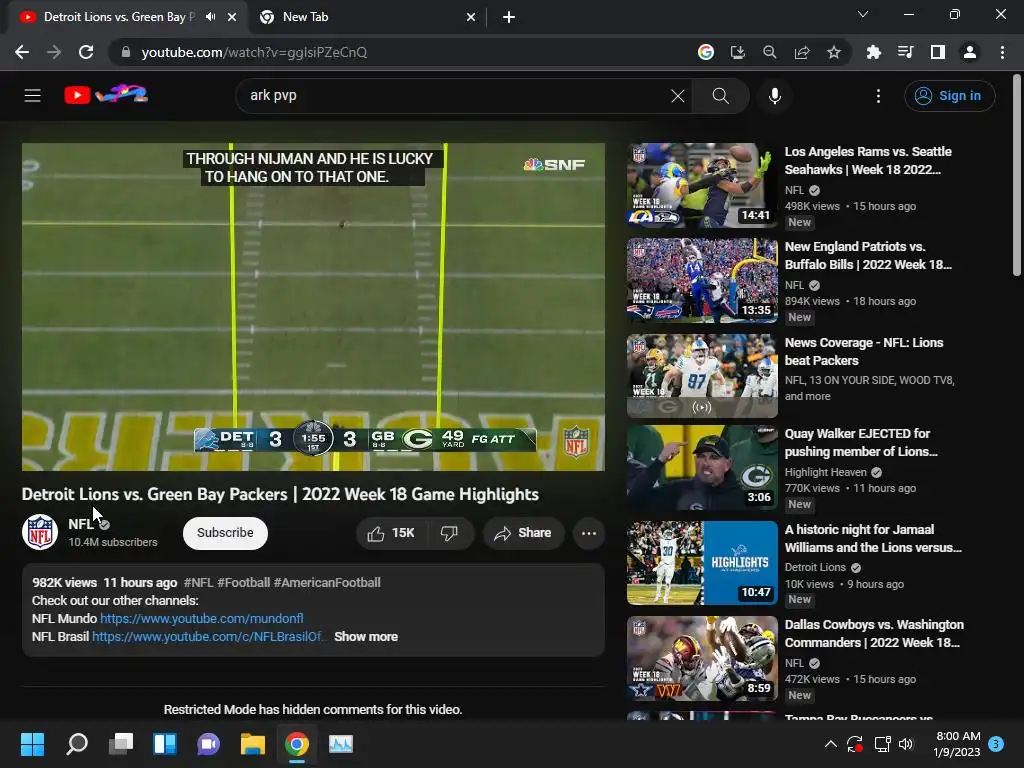1024x768 pixels.
Task: Mute the Detroit Lions tab audio
Action: coord(210,17)
